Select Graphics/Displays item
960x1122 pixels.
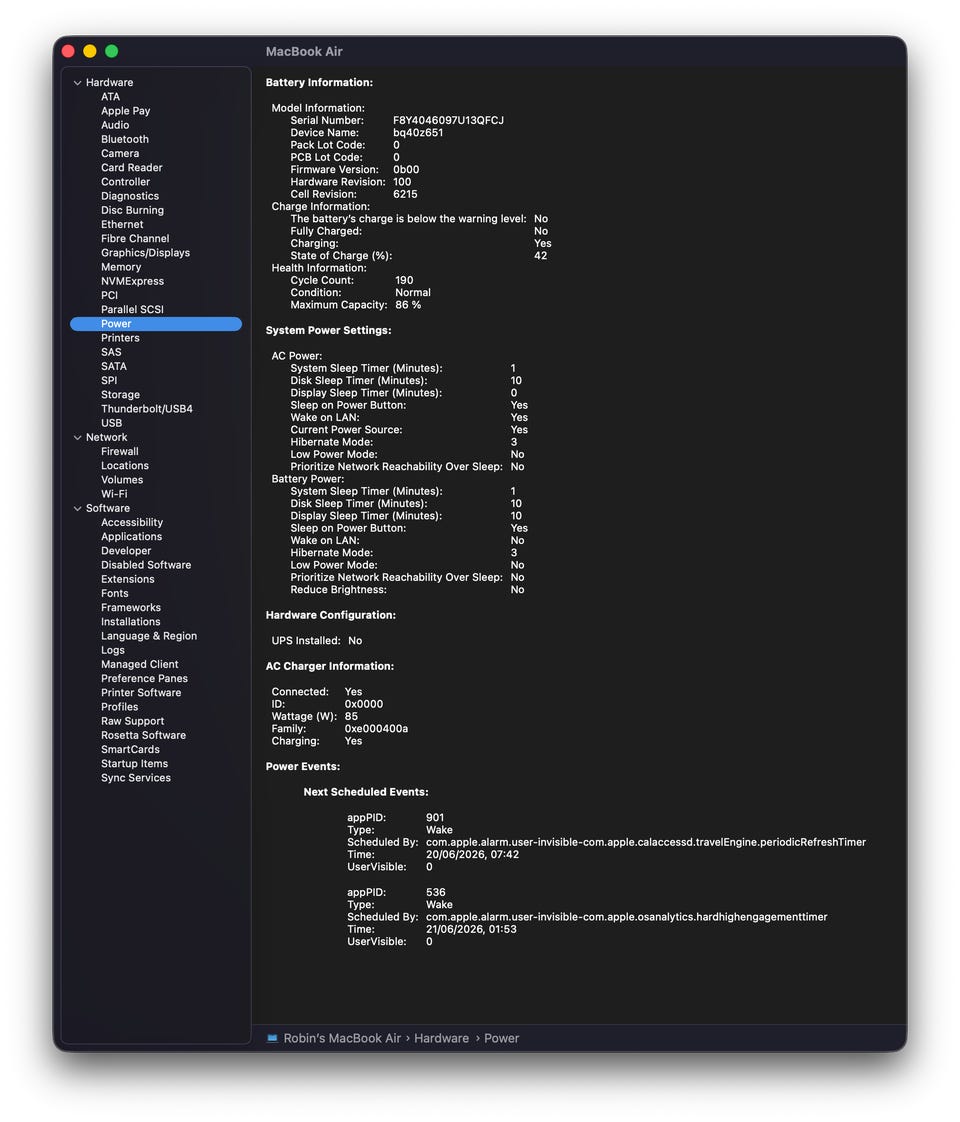145,253
